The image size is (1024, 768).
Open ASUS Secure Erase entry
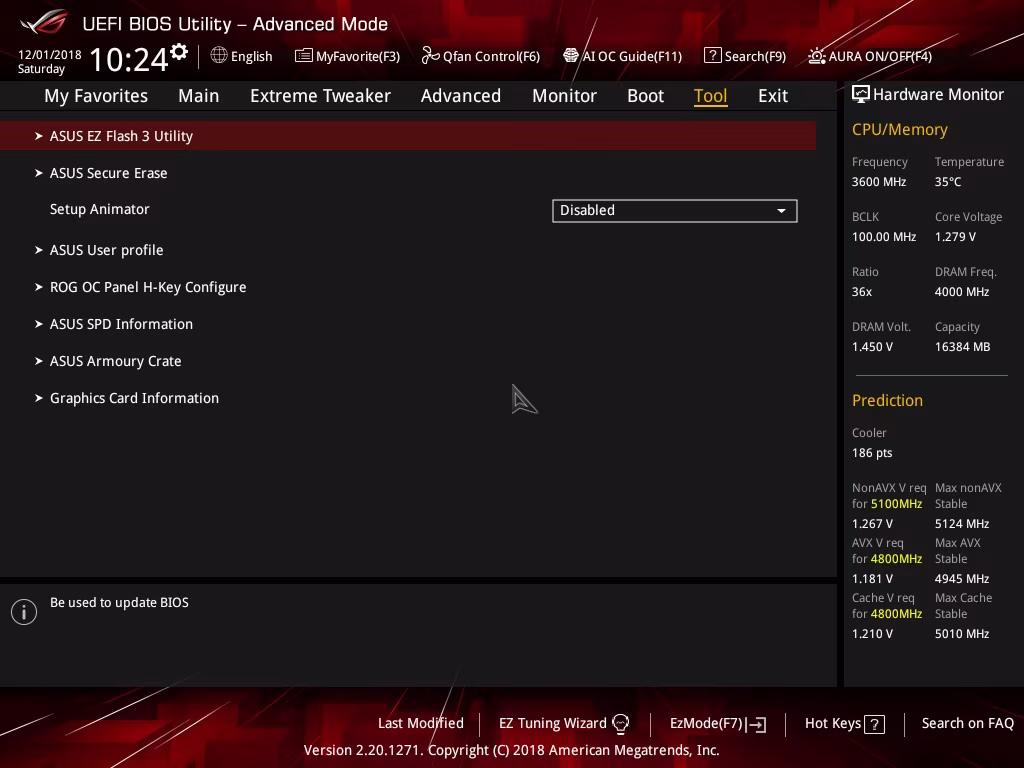[x=108, y=173]
